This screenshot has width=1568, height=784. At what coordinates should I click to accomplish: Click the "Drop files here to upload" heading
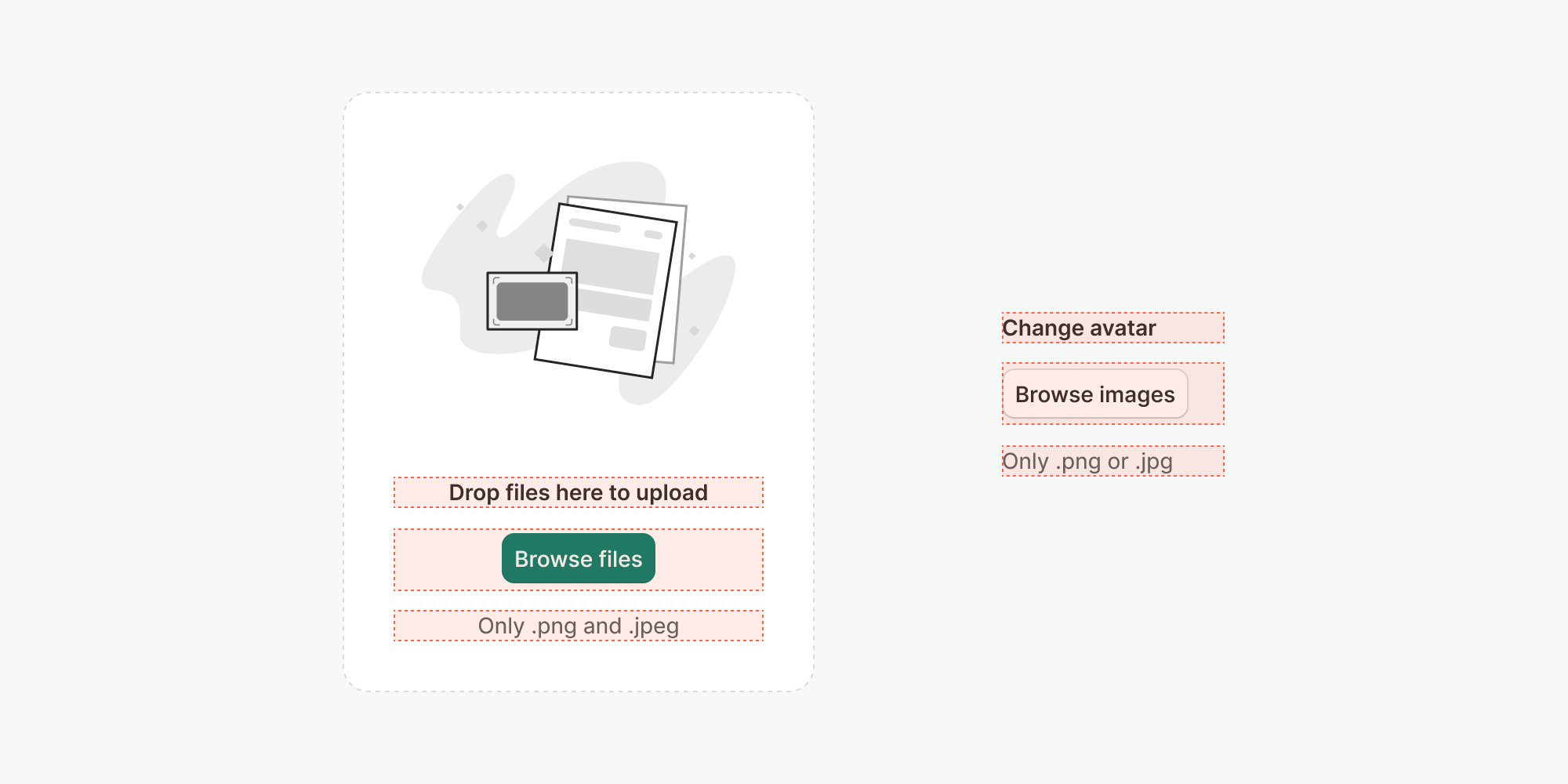pyautogui.click(x=578, y=492)
